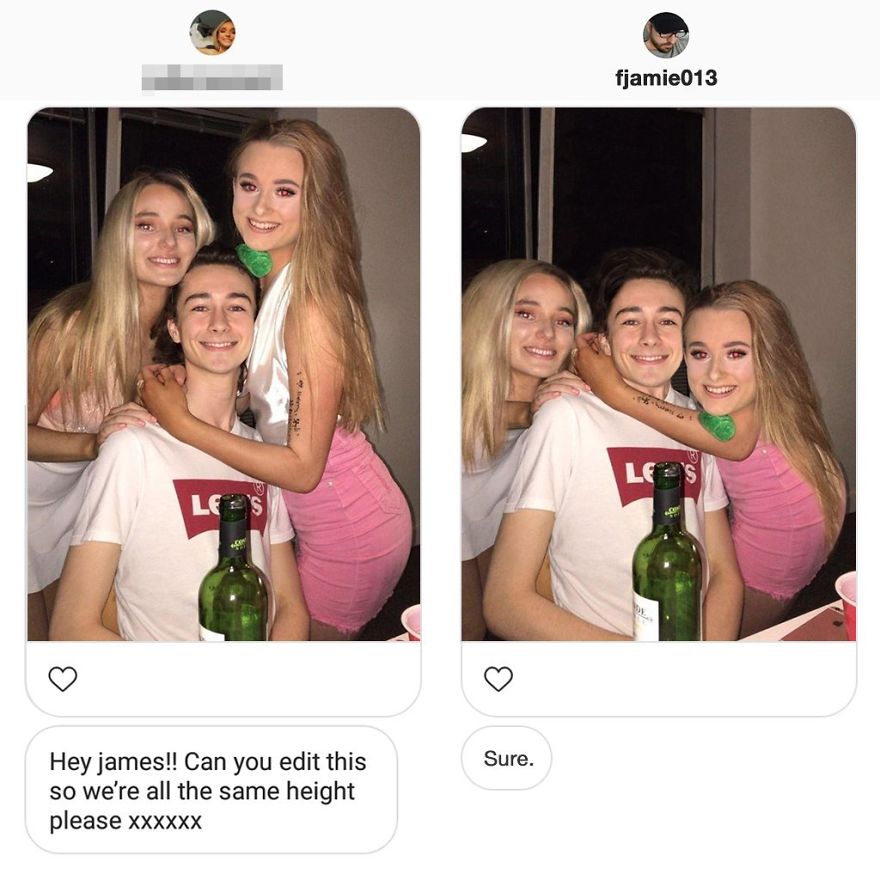The width and height of the screenshot is (880, 880).
Task: Click the ceiling lamp in the left photo
Action: [38, 171]
